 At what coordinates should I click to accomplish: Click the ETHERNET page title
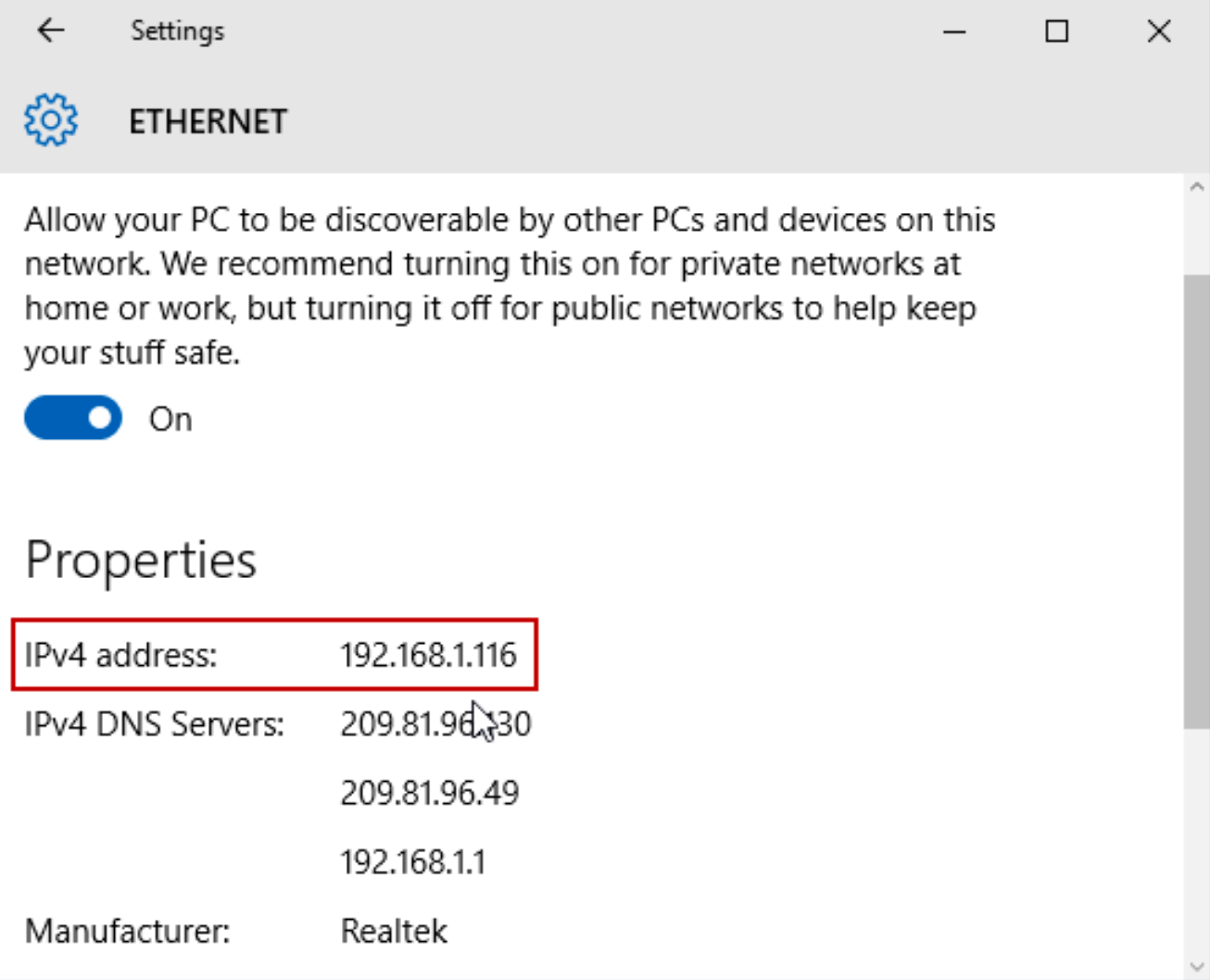pyautogui.click(x=208, y=121)
